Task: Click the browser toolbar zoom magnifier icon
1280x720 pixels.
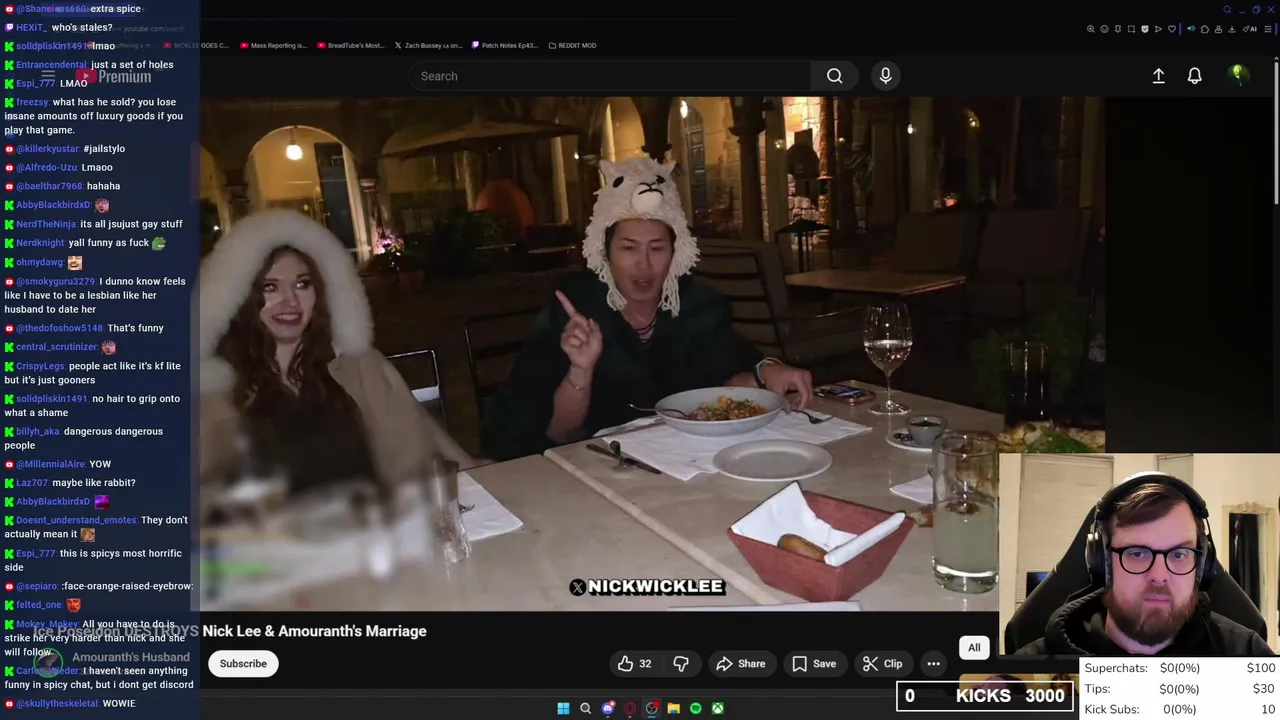Action: 1091,29
